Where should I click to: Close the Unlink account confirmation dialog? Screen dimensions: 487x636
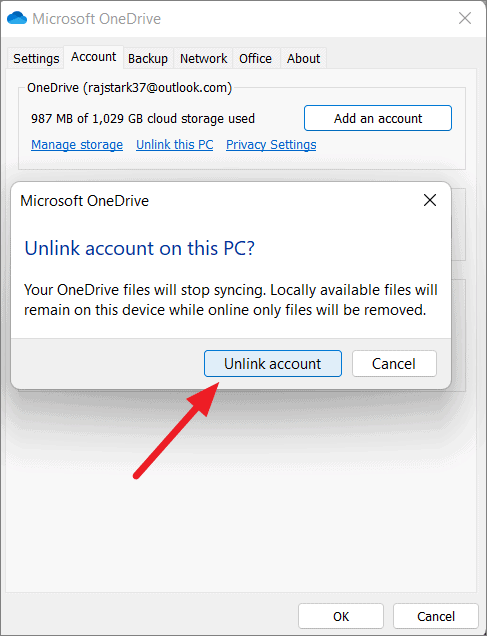click(x=430, y=200)
